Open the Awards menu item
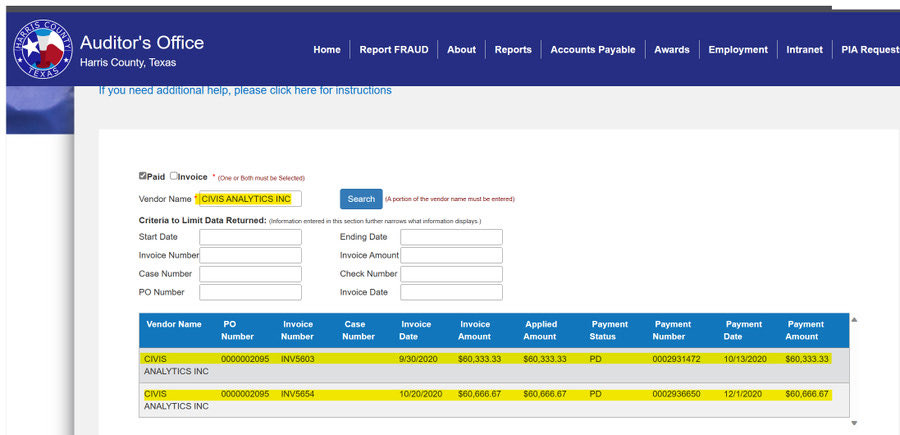900x435 pixels. 672,50
